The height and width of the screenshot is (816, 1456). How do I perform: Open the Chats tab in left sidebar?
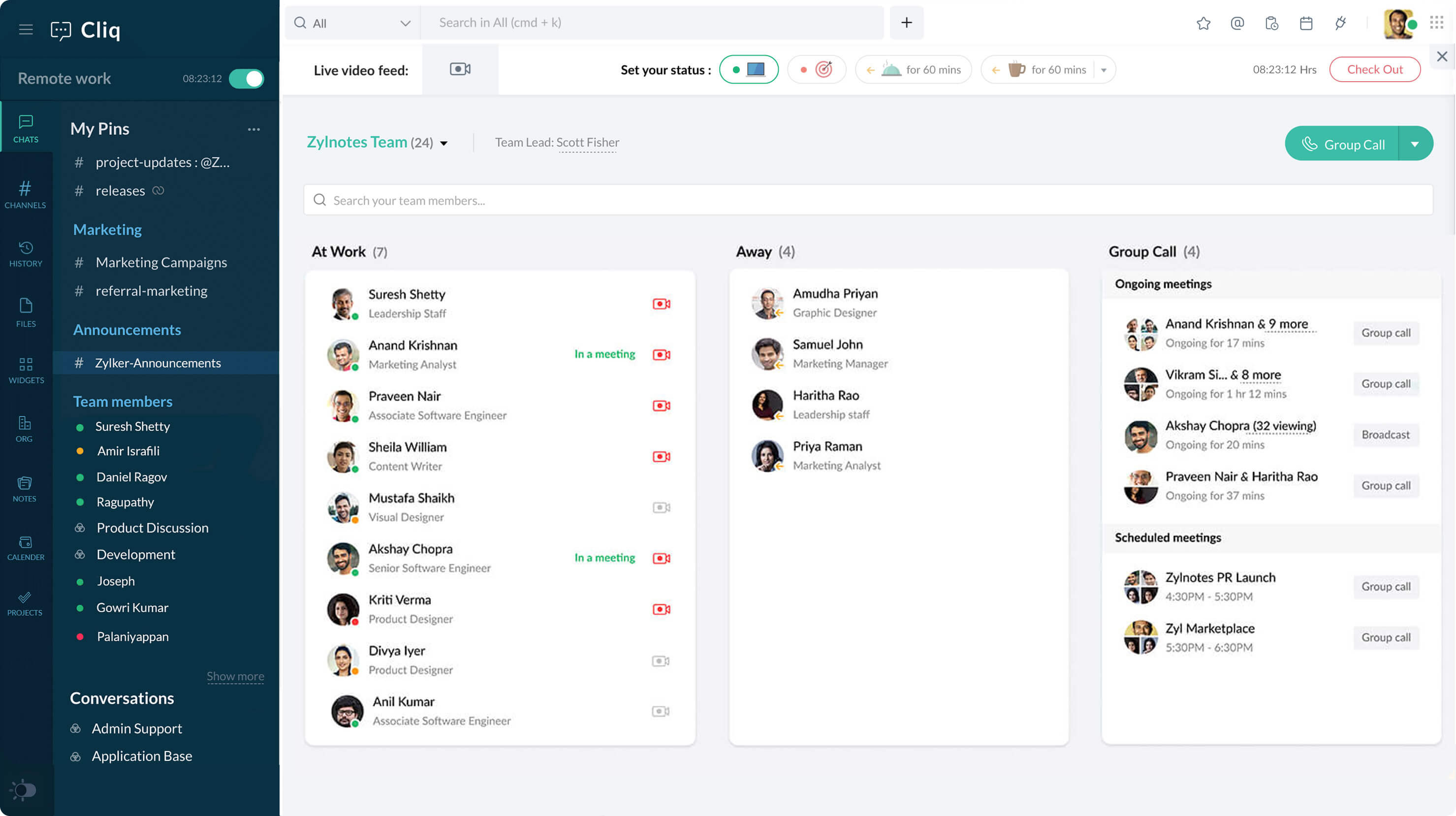point(26,129)
